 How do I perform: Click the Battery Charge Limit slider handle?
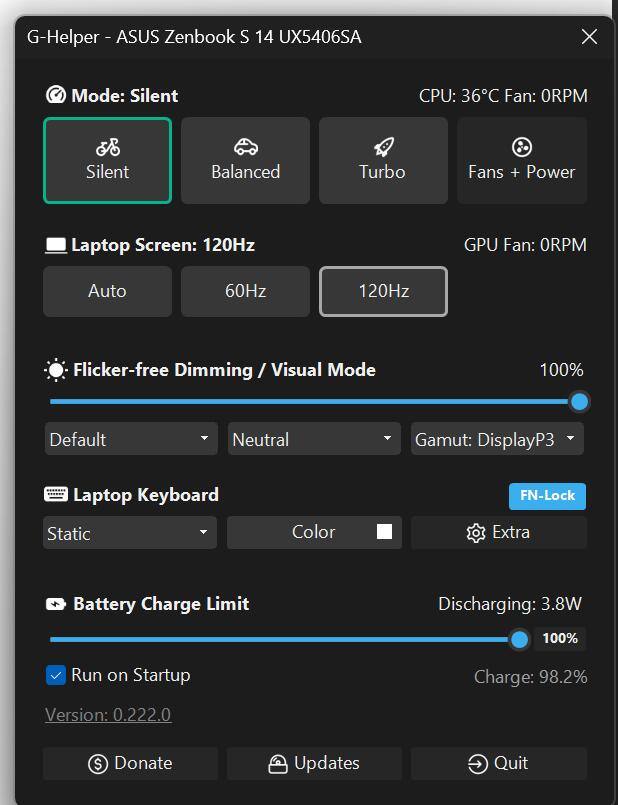(519, 639)
